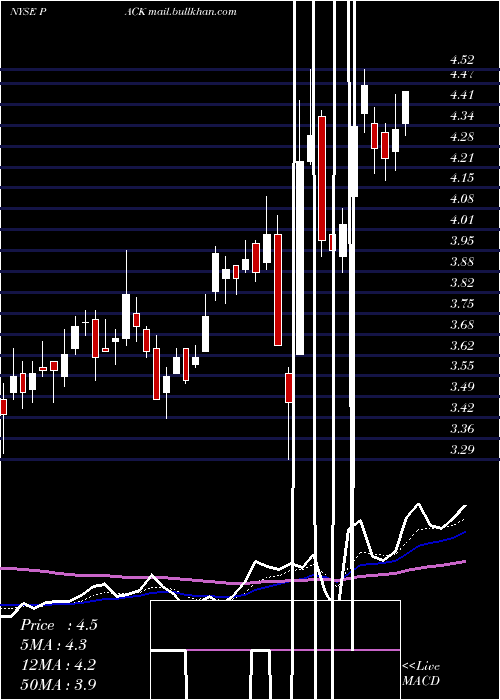The height and width of the screenshot is (700, 500).
Task: Click the 3.55 price axis label
Action: (x=462, y=366)
